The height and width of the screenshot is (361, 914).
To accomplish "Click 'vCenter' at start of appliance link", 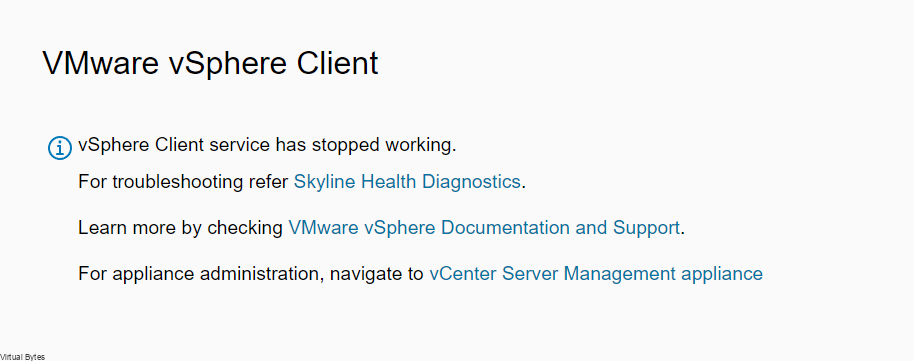I will pyautogui.click(x=463, y=274).
